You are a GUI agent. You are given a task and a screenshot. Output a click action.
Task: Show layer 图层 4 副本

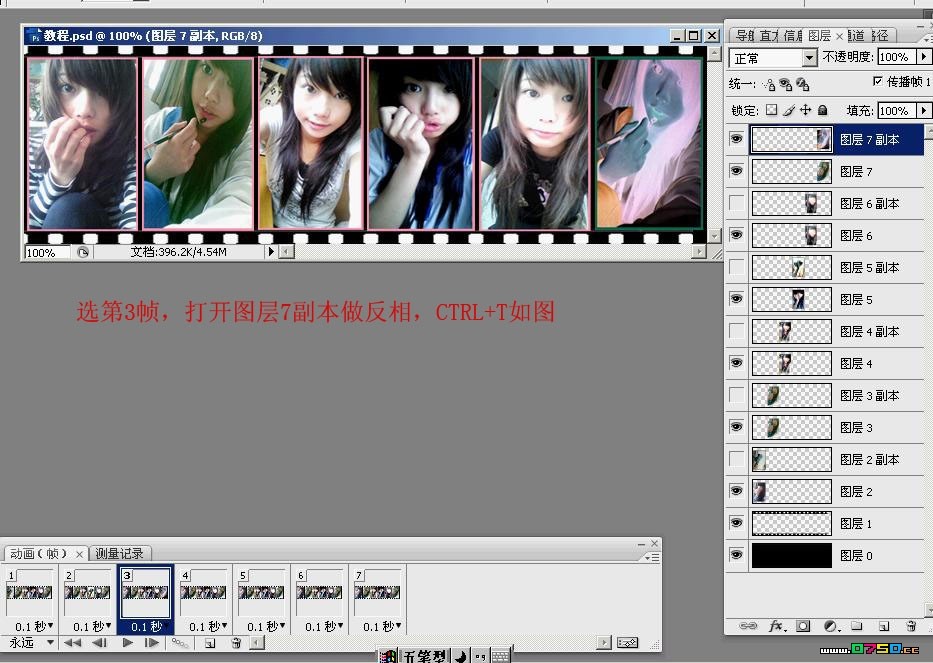click(x=737, y=331)
